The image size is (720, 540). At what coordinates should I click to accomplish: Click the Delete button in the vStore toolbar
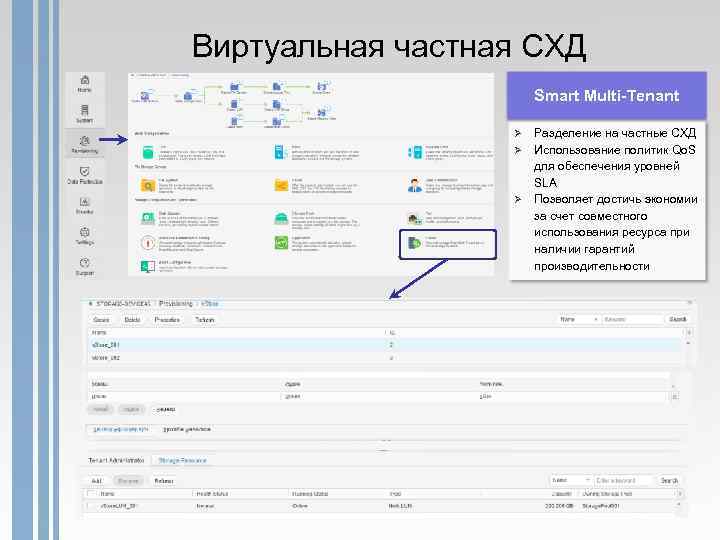[x=132, y=320]
